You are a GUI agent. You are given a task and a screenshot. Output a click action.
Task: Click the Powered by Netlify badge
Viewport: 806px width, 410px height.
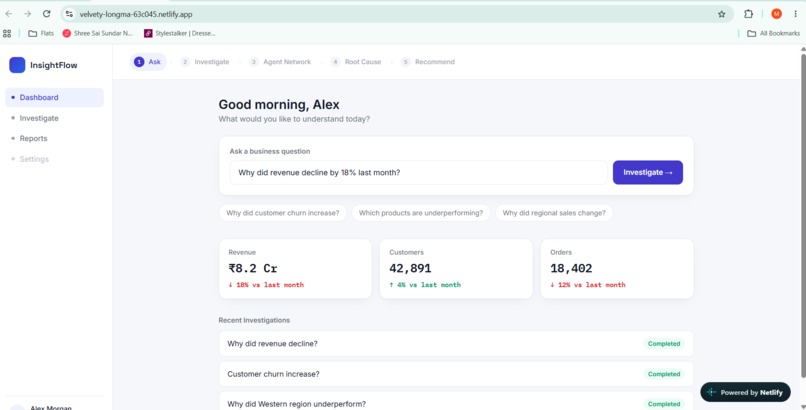click(745, 393)
